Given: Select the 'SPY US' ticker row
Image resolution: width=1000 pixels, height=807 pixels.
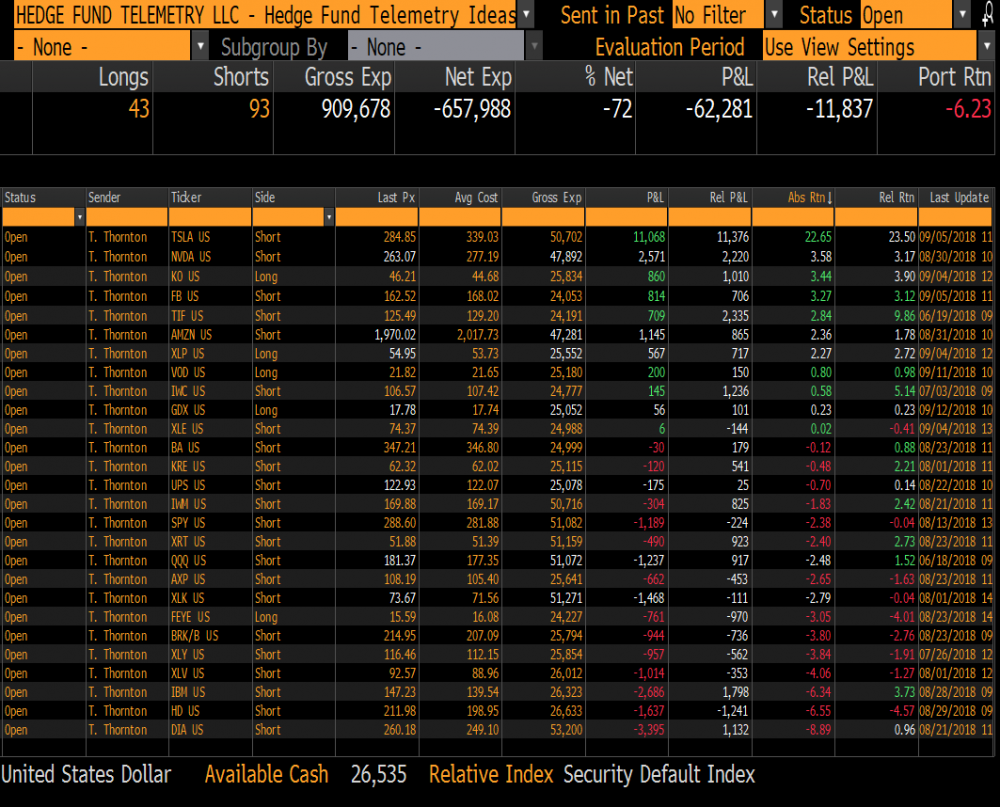Looking at the screenshot, I should [497, 522].
